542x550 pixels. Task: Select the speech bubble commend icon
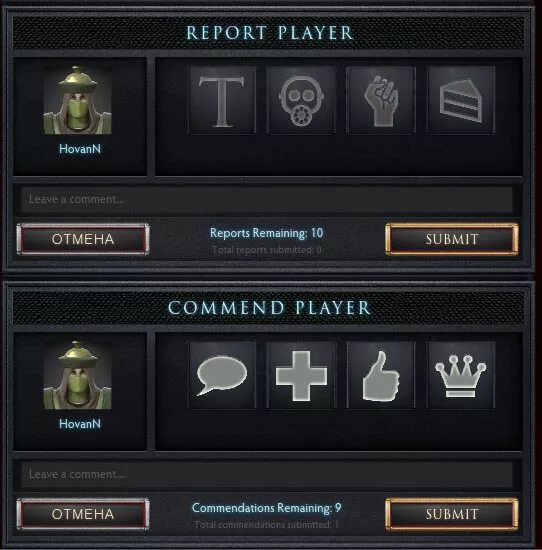pyautogui.click(x=222, y=375)
